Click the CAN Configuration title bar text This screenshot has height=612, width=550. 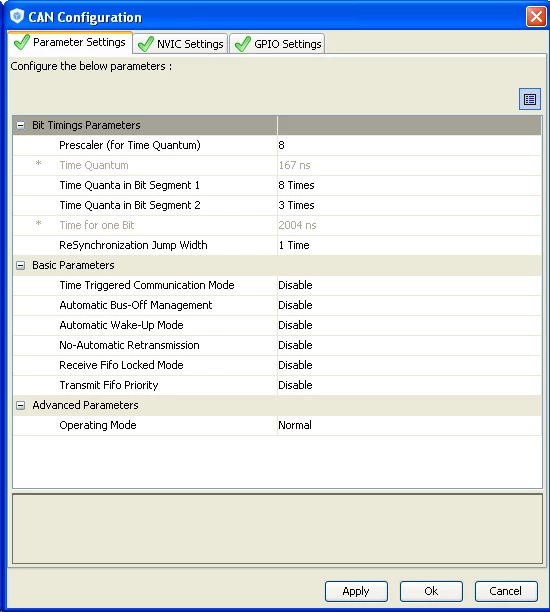coord(85,17)
